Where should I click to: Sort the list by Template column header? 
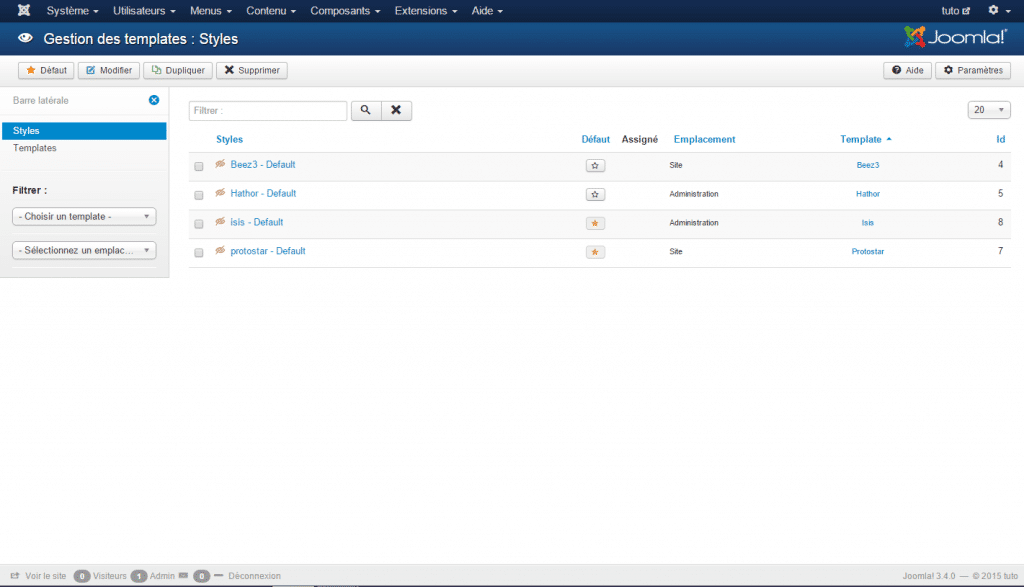[x=861, y=139]
